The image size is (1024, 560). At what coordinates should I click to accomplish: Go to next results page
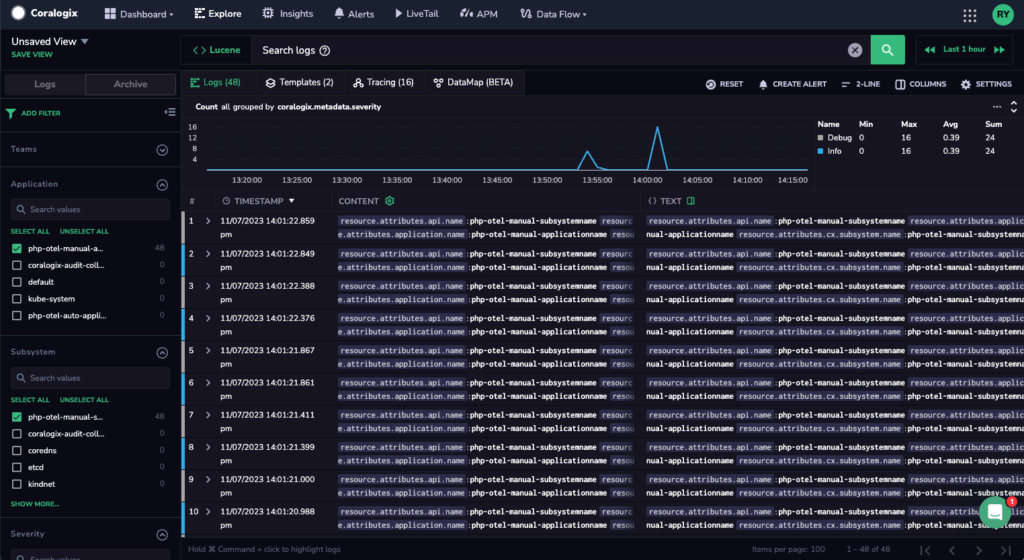(x=978, y=550)
